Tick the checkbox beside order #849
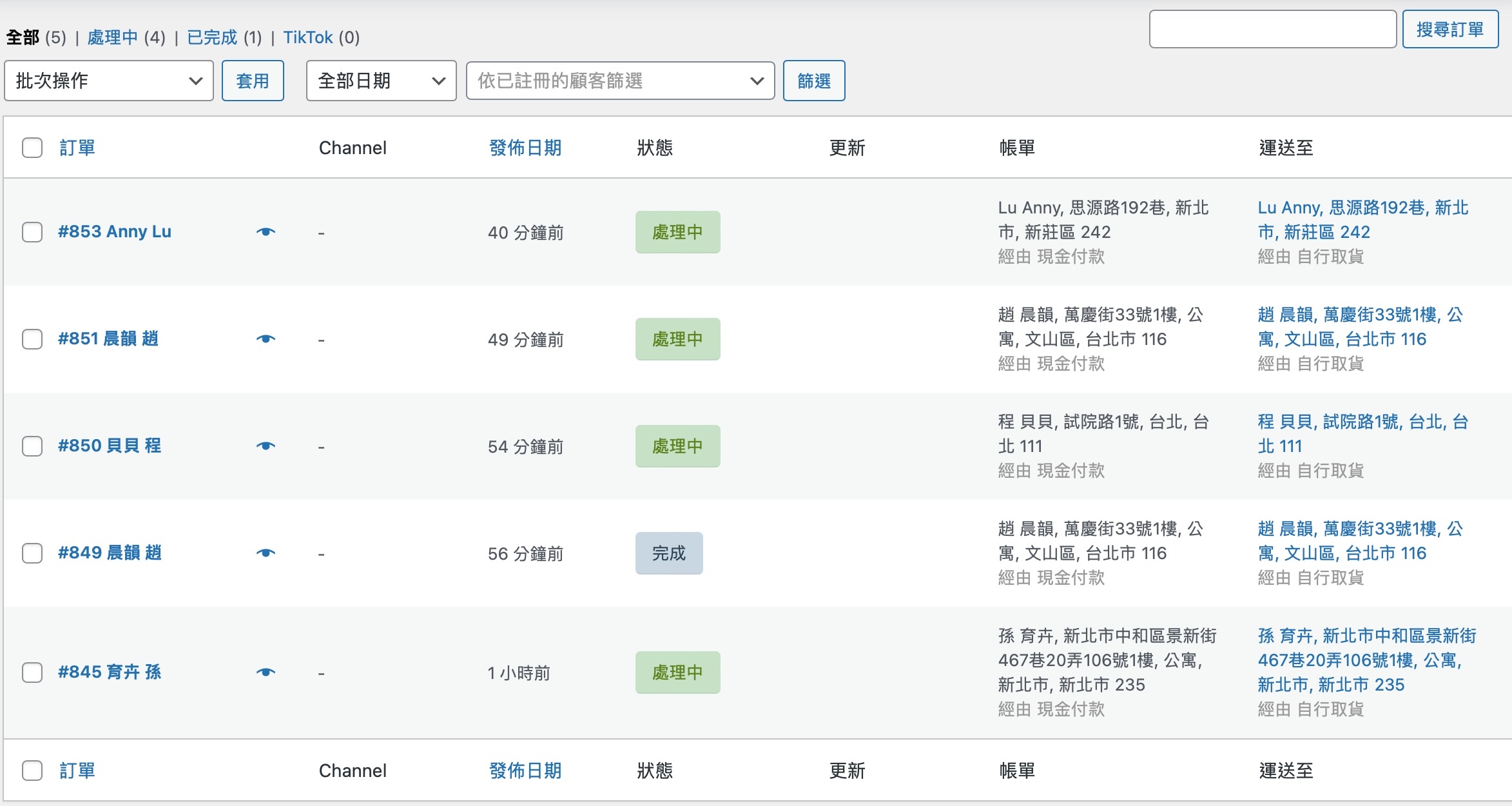Image resolution: width=1512 pixels, height=806 pixels. (32, 553)
